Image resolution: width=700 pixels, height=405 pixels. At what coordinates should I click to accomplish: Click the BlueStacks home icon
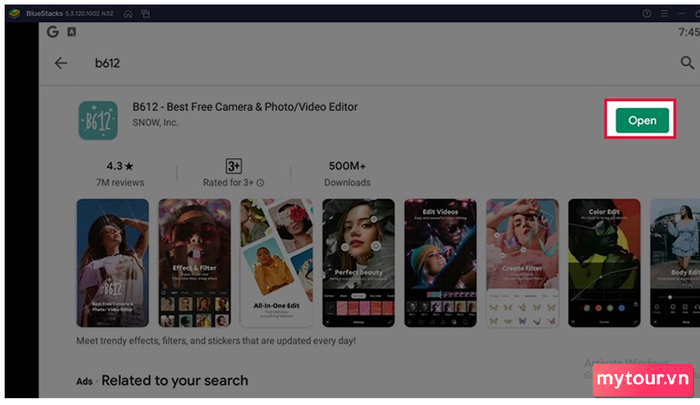click(128, 14)
